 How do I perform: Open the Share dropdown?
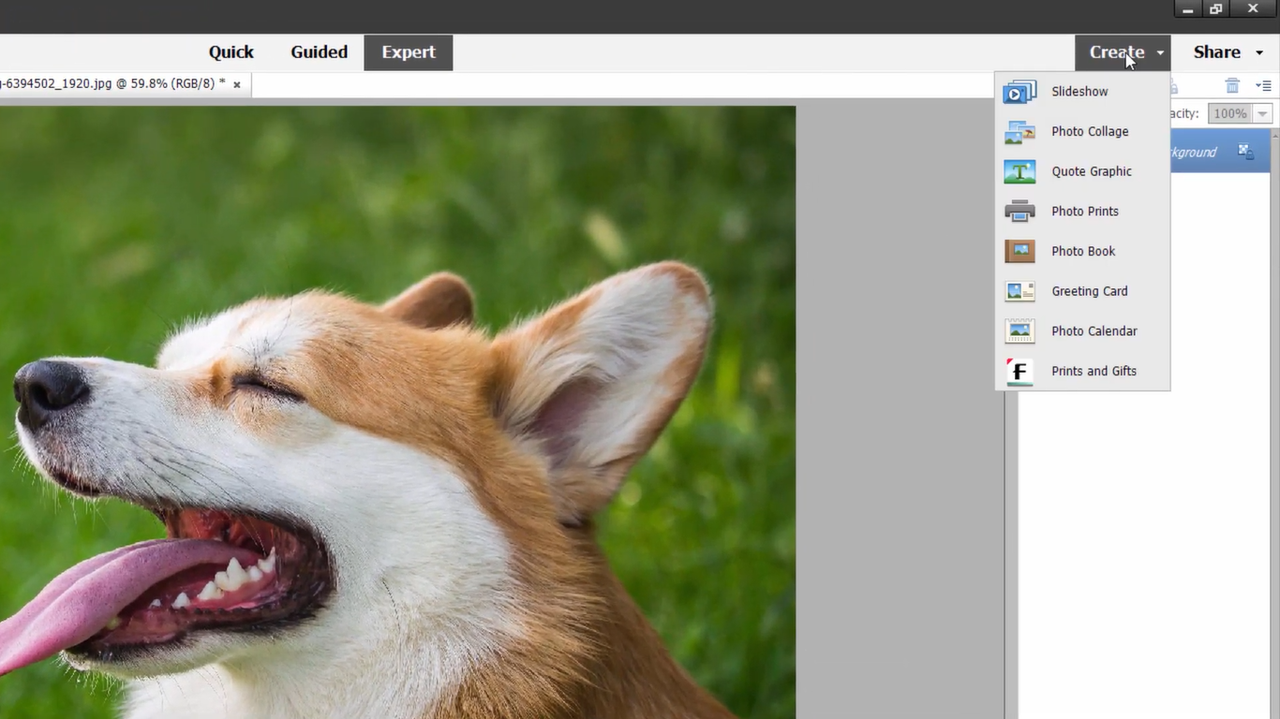click(1227, 52)
